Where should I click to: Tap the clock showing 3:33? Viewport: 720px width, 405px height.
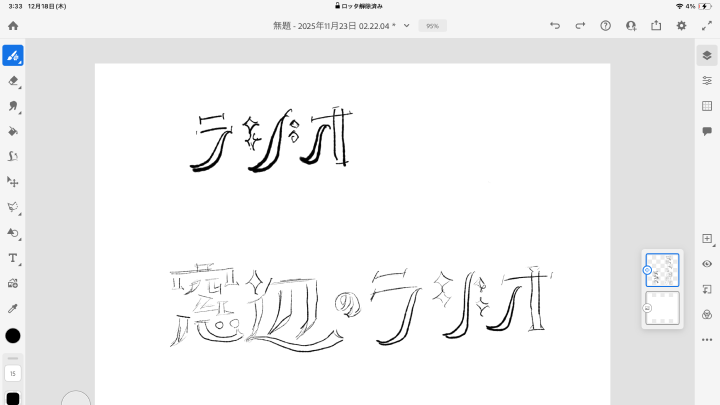tap(15, 6)
